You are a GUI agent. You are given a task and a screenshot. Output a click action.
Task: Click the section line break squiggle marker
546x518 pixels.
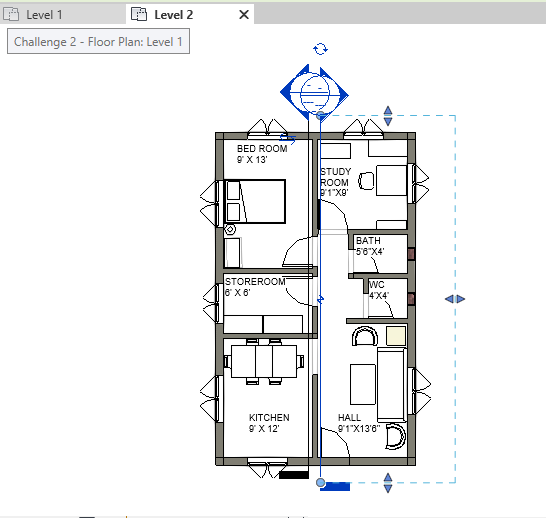(321, 299)
